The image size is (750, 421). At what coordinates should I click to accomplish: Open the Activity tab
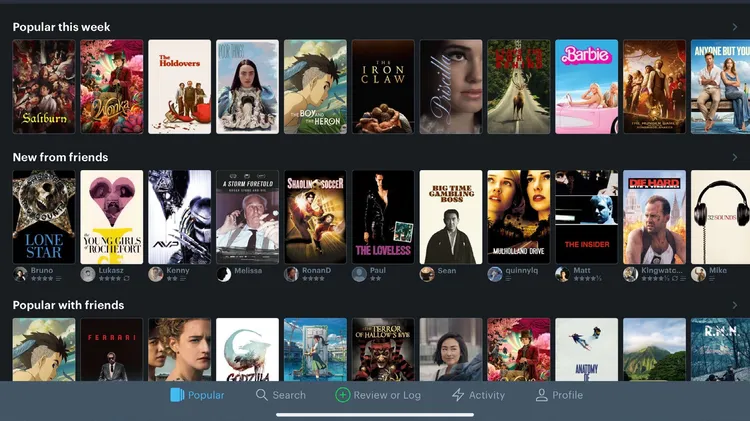tap(478, 395)
